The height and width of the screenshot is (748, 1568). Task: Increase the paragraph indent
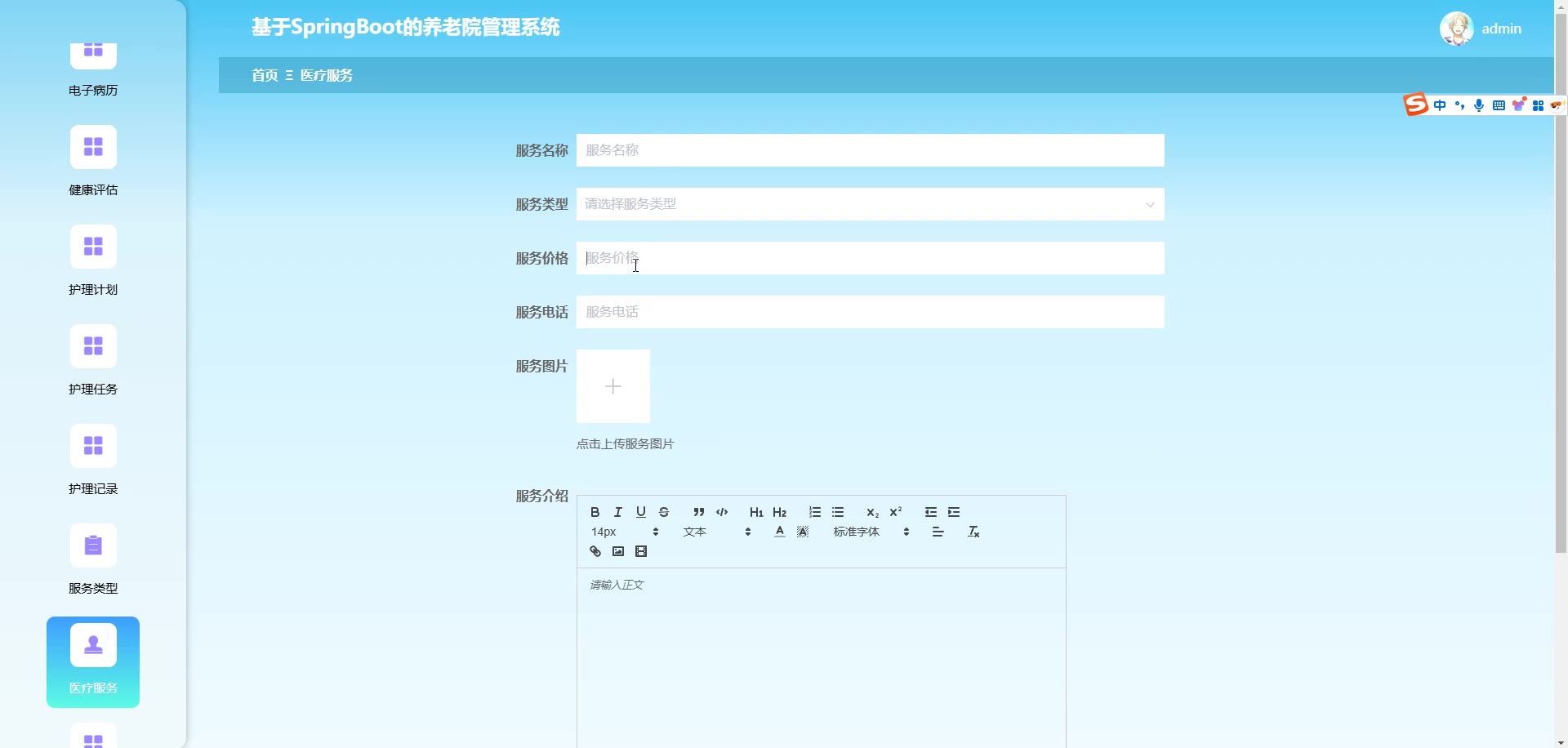tap(954, 512)
